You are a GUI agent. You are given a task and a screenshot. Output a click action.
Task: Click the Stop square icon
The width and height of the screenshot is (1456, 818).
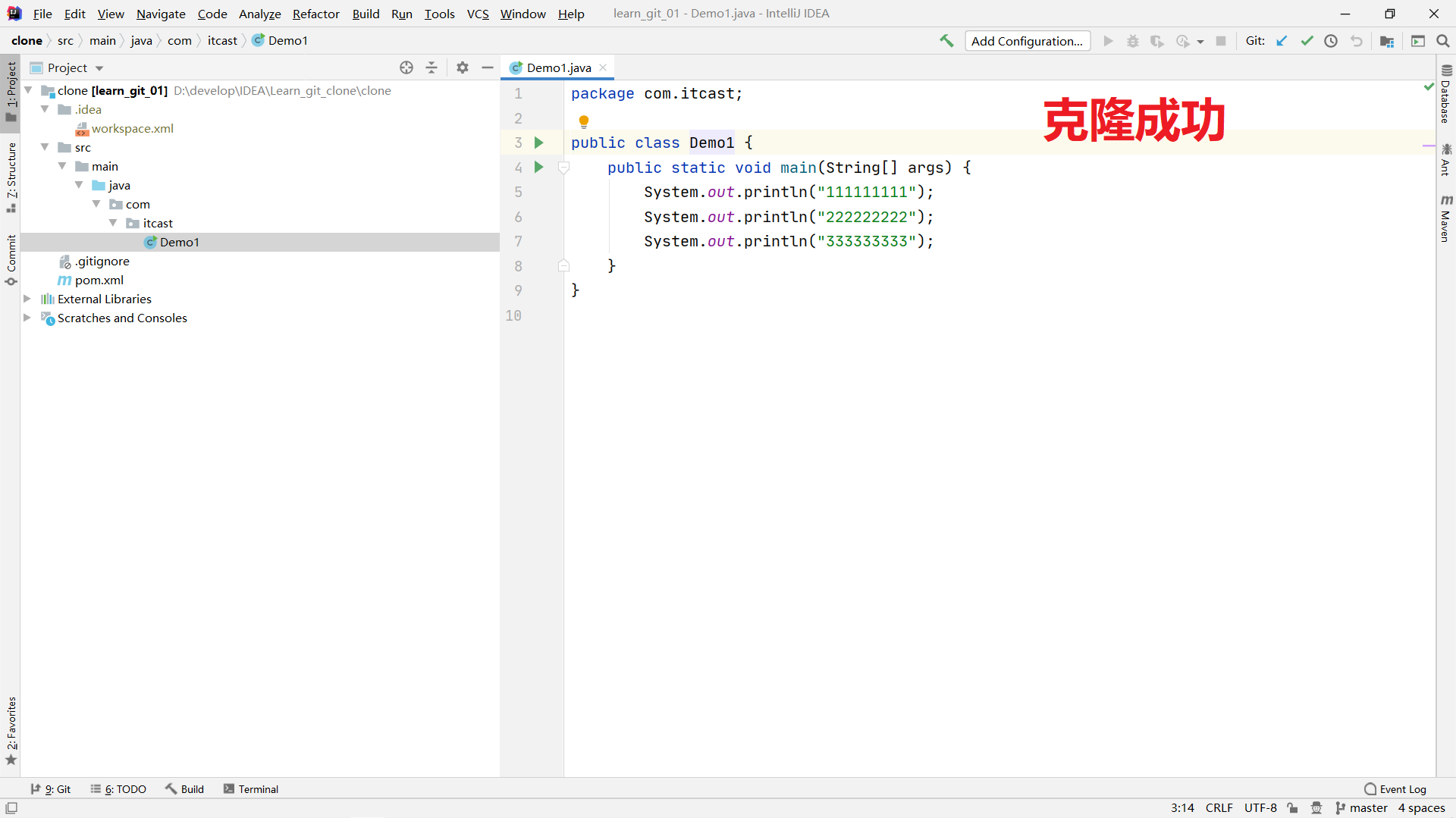[1221, 41]
